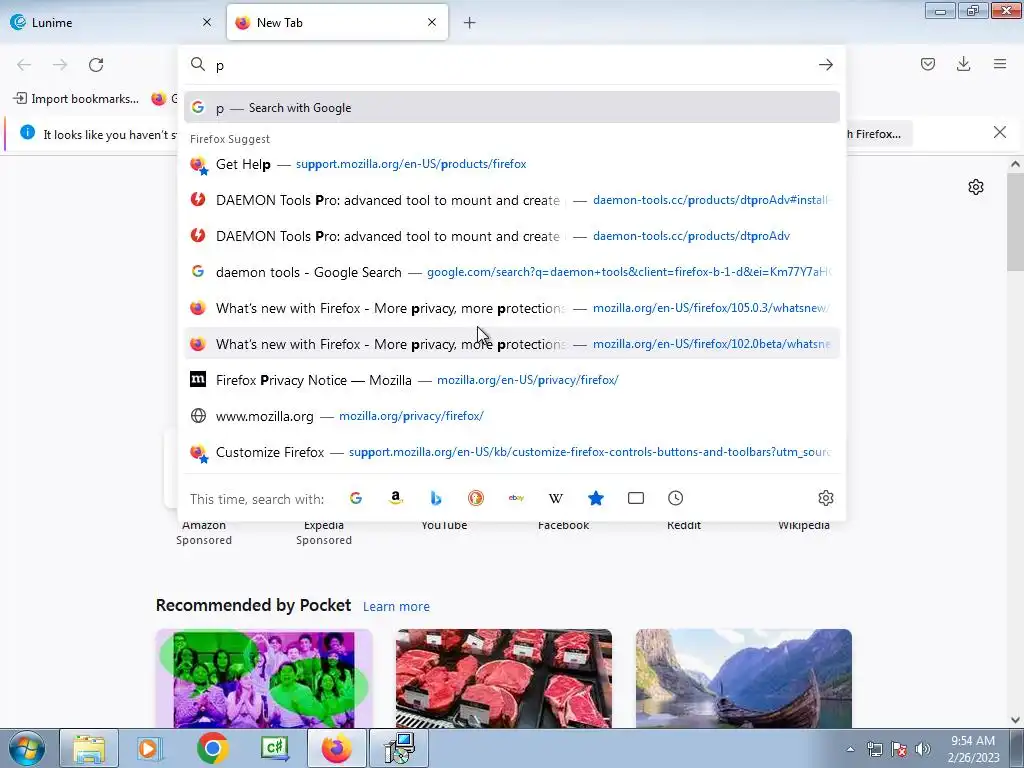This screenshot has width=1024, height=768.
Task: Open Windows Explorer from the taskbar
Action: pos(89,748)
